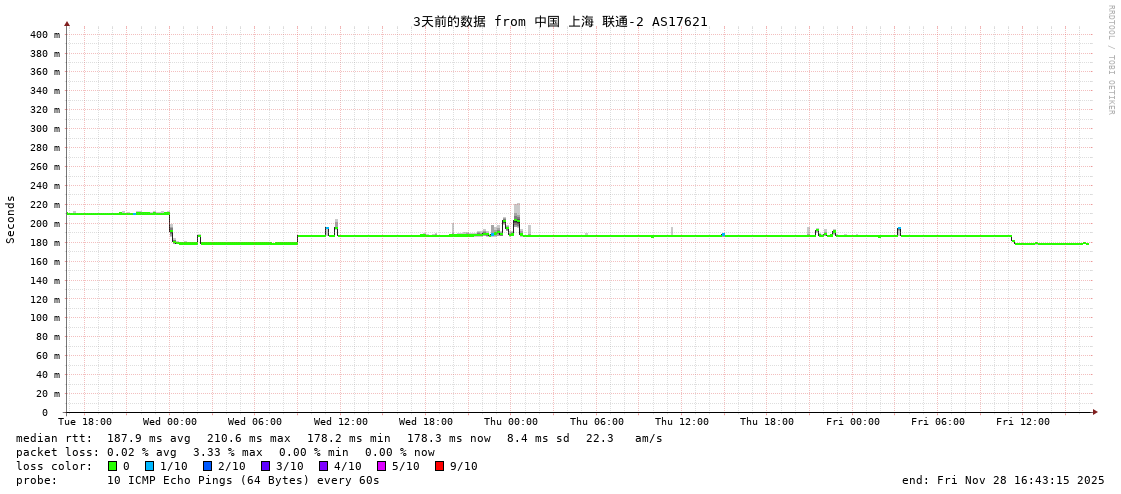Click the graph title mentioning AS17621
This screenshot has height=494, width=1121.
[x=560, y=21]
